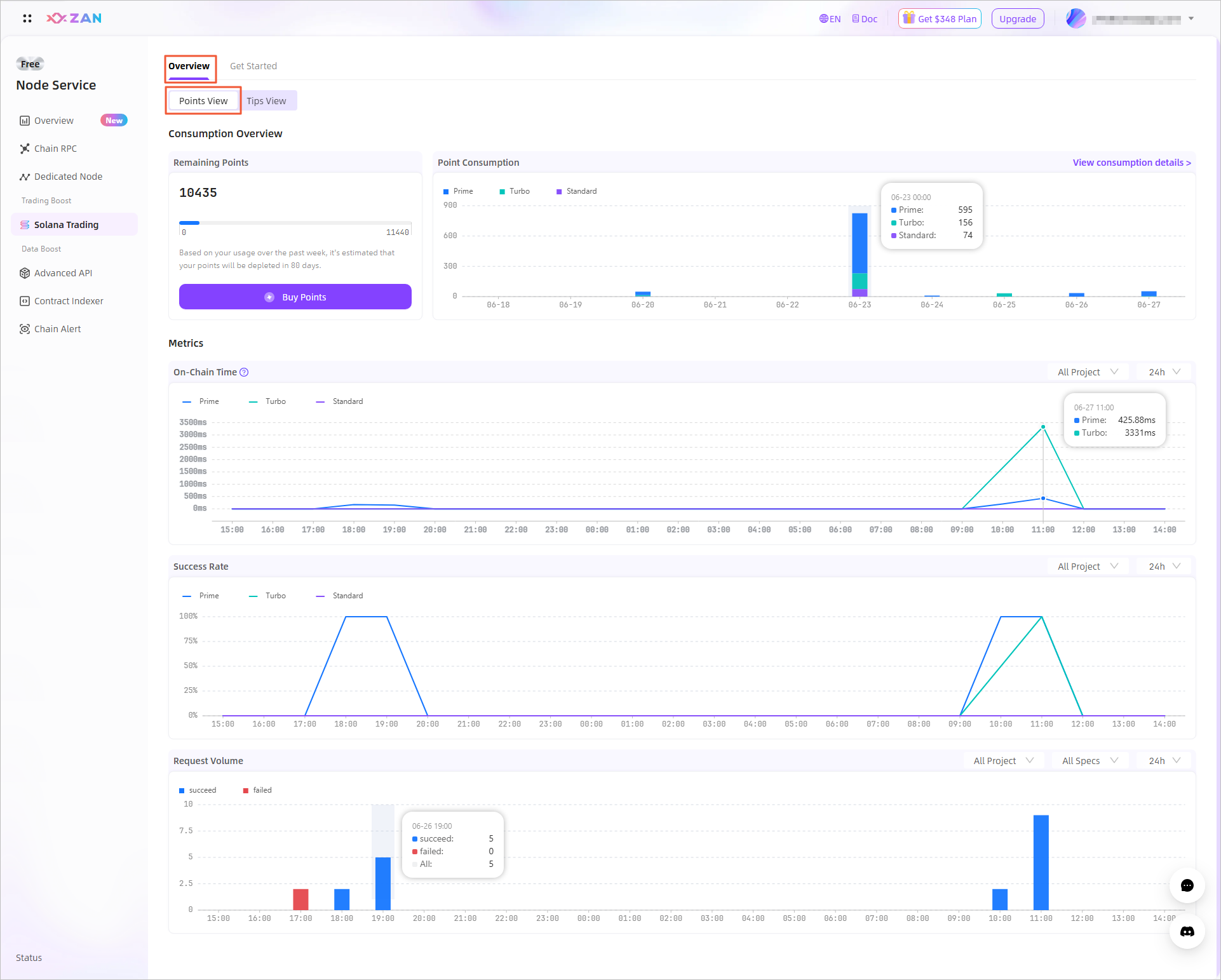Toggle Standard legend in Success Rate
Screen dimensions: 1221x980
coord(340,596)
